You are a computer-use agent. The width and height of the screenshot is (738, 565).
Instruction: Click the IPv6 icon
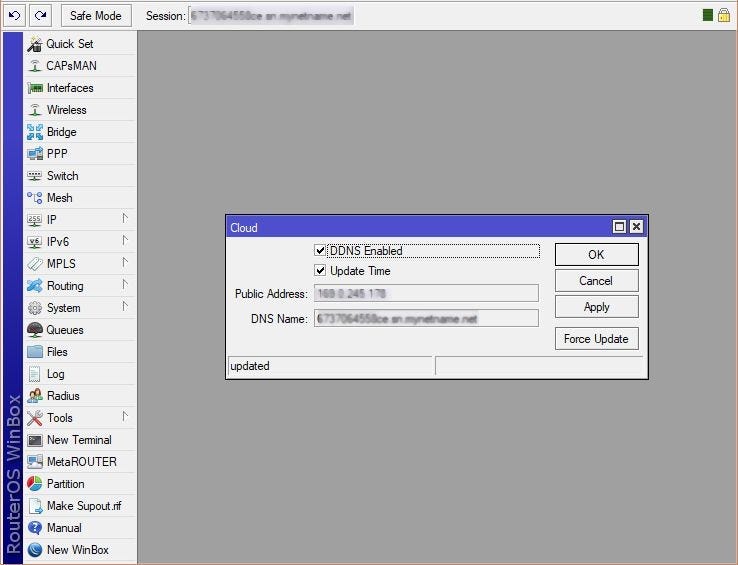pos(35,242)
